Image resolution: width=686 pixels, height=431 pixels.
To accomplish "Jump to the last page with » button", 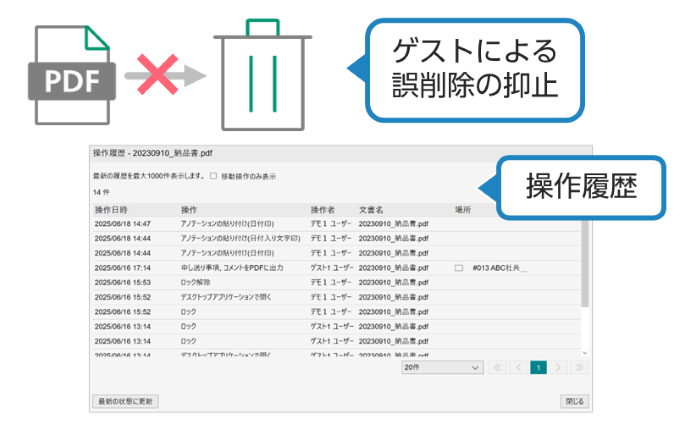I will [579, 367].
